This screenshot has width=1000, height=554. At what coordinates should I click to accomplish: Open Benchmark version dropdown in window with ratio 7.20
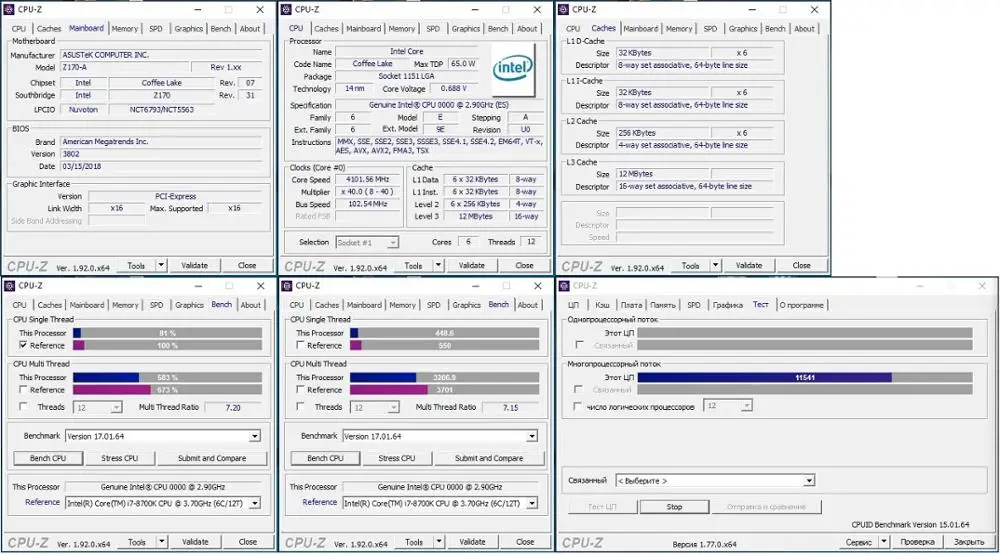[x=254, y=436]
